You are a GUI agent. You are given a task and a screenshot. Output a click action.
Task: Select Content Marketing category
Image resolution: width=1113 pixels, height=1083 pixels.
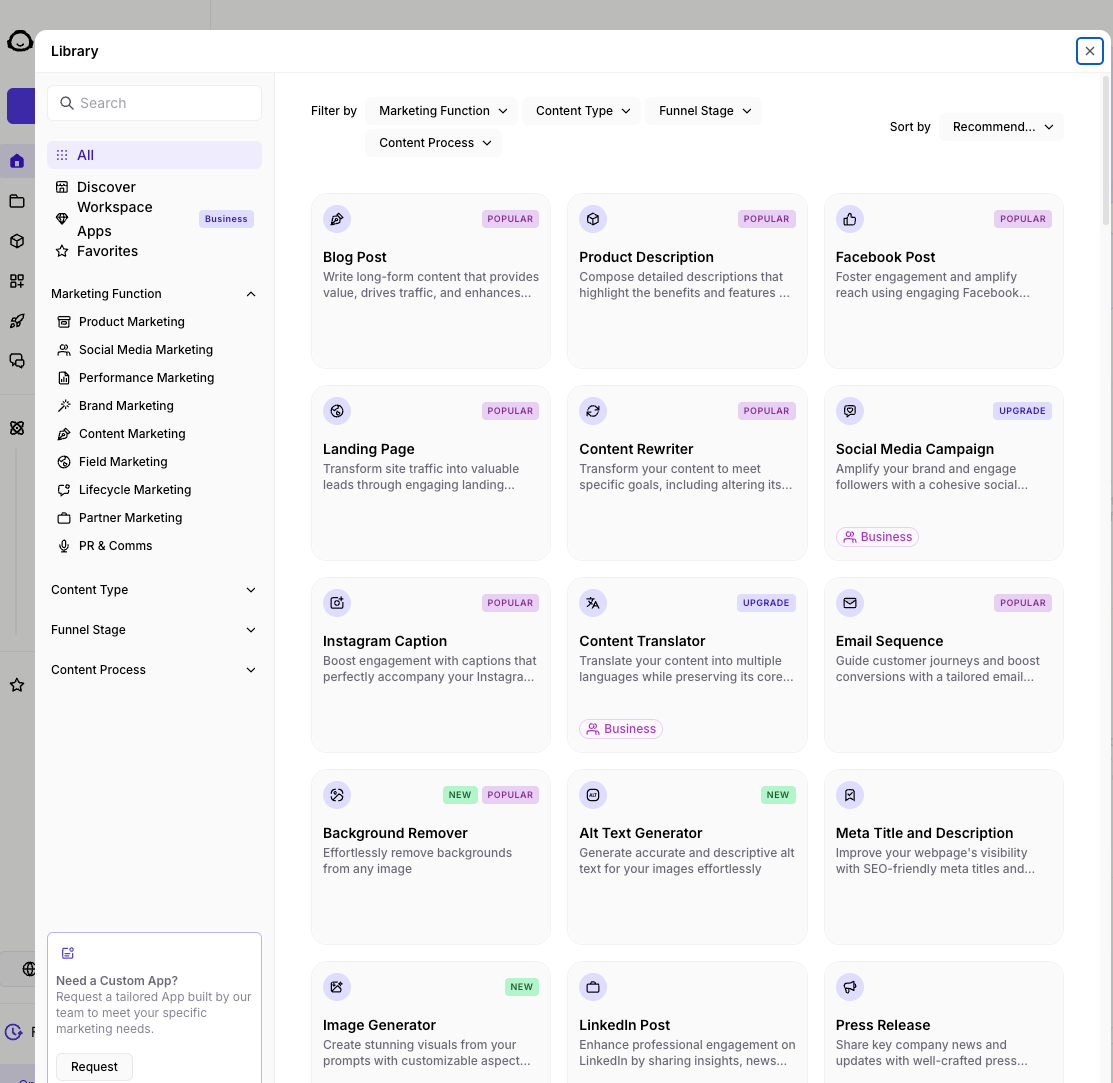154,434
